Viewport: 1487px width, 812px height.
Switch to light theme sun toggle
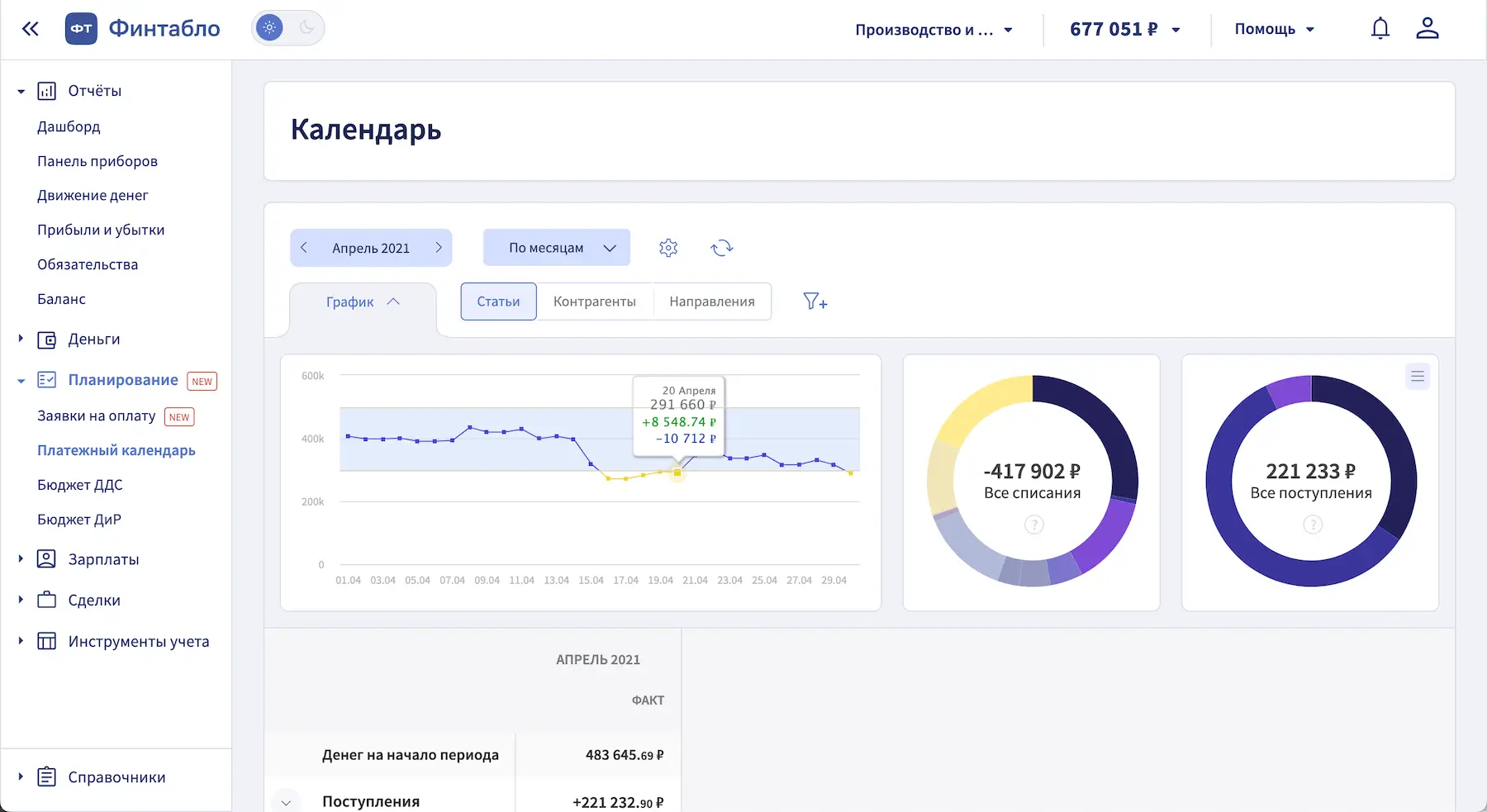[269, 28]
